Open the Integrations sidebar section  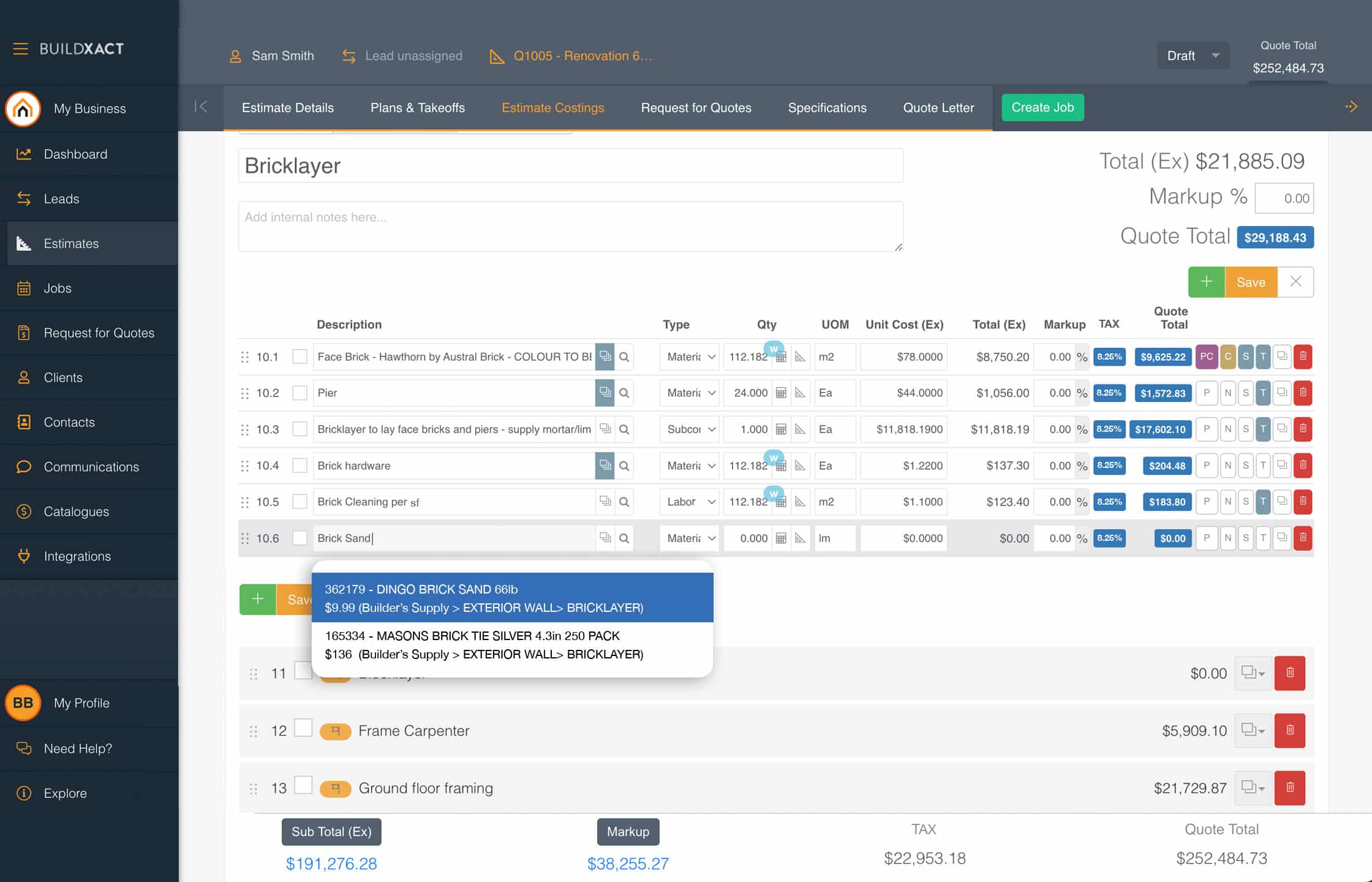pyautogui.click(x=77, y=556)
